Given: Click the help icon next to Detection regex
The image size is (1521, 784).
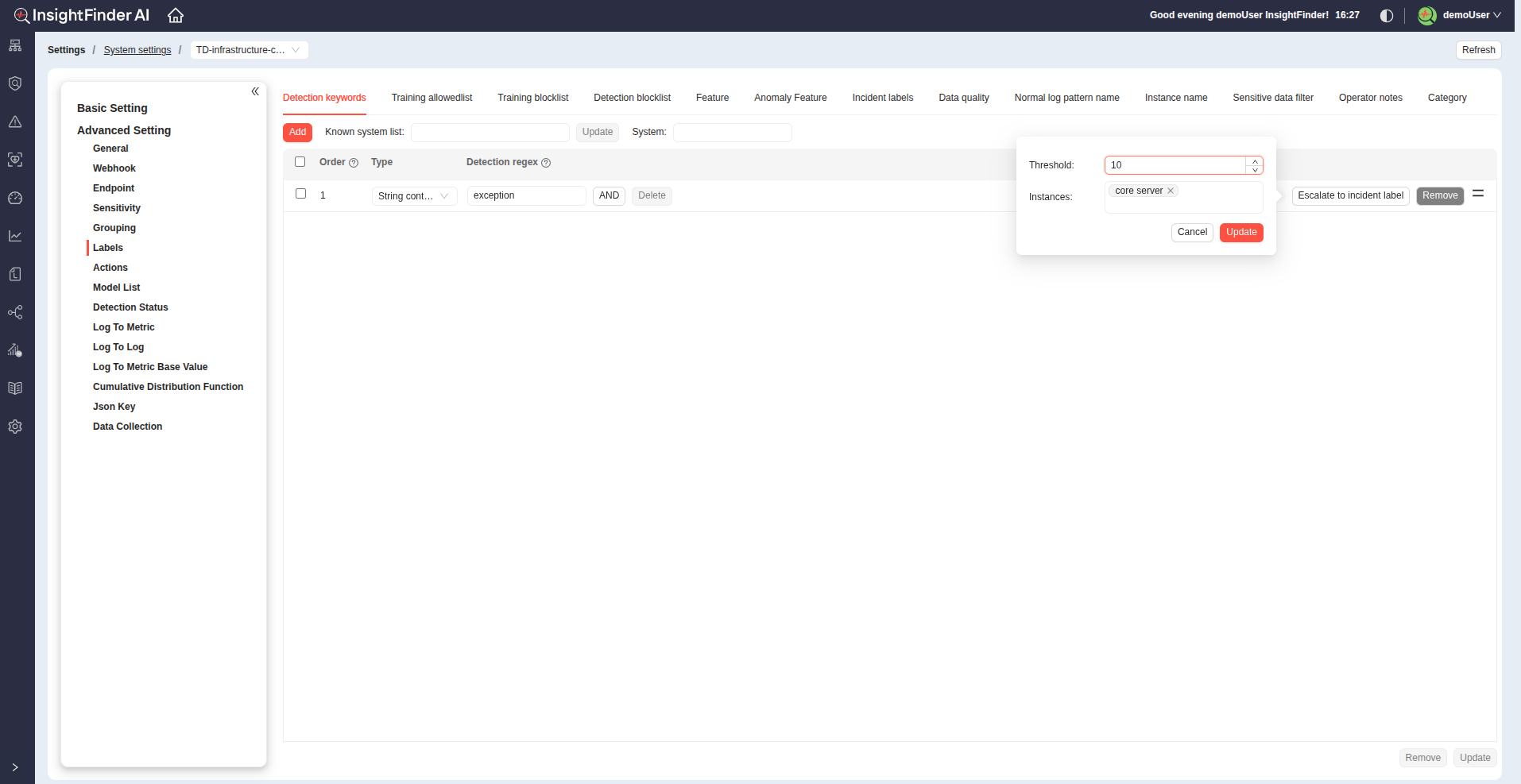Looking at the screenshot, I should [546, 163].
